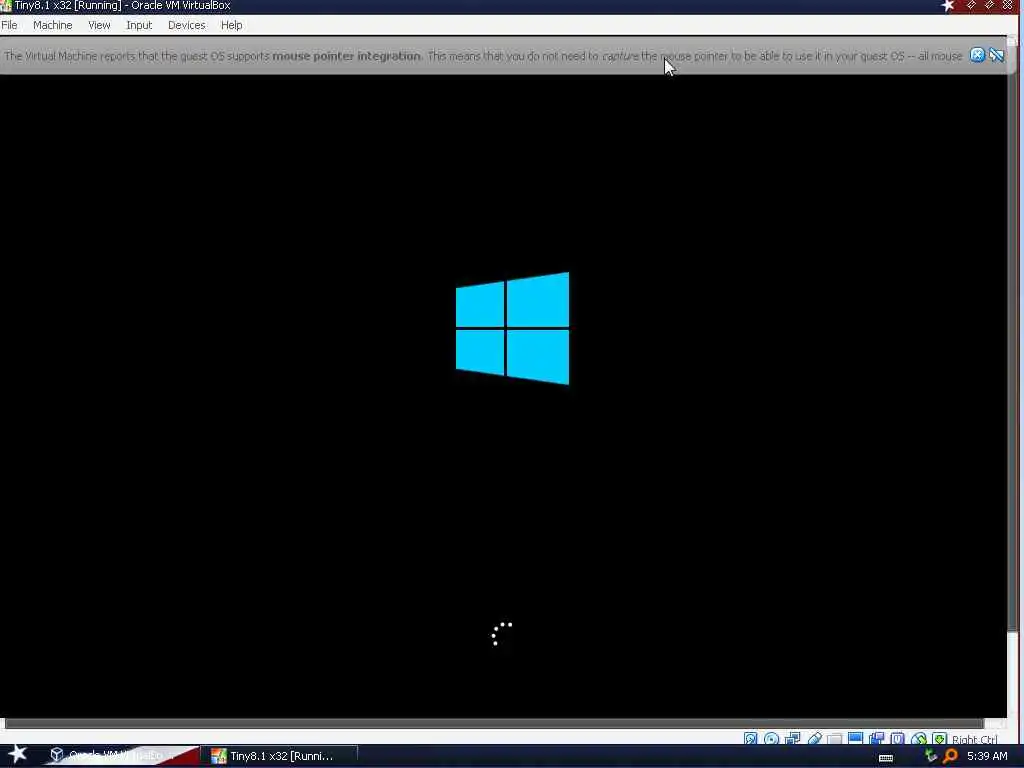This screenshot has width=1024, height=768.
Task: Click the VirtualBox icon in the title bar
Action: coord(6,6)
